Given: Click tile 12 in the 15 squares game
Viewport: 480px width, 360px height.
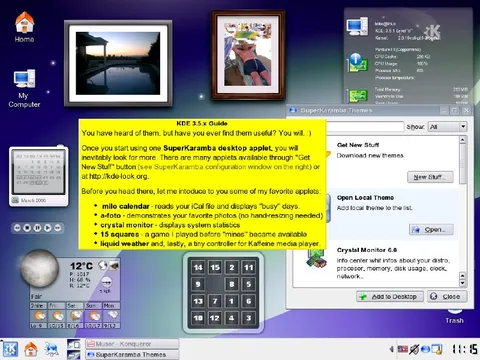Looking at the screenshot, I should 215,318.
